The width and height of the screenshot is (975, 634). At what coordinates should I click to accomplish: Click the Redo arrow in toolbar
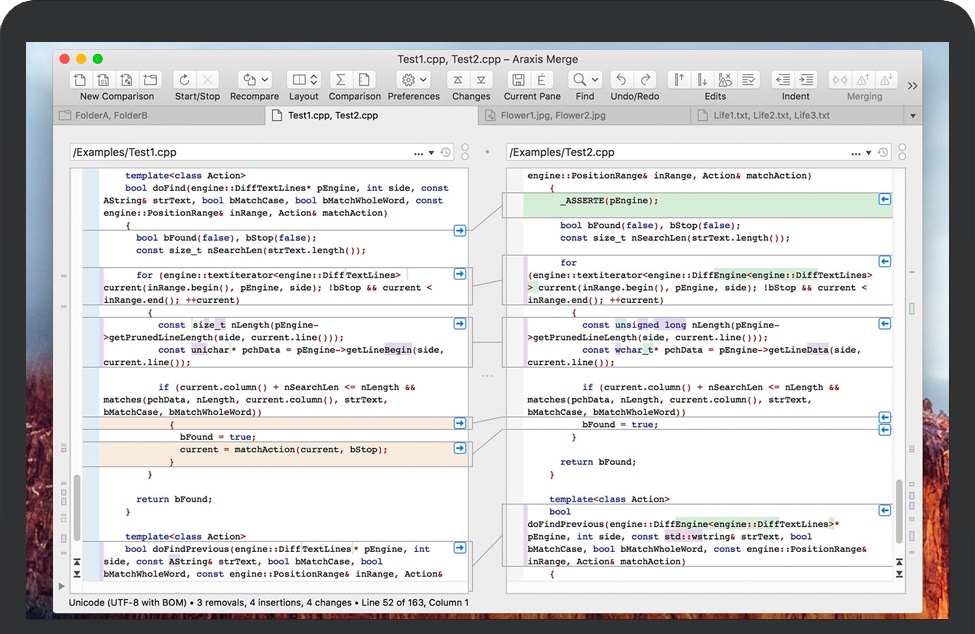pos(647,80)
